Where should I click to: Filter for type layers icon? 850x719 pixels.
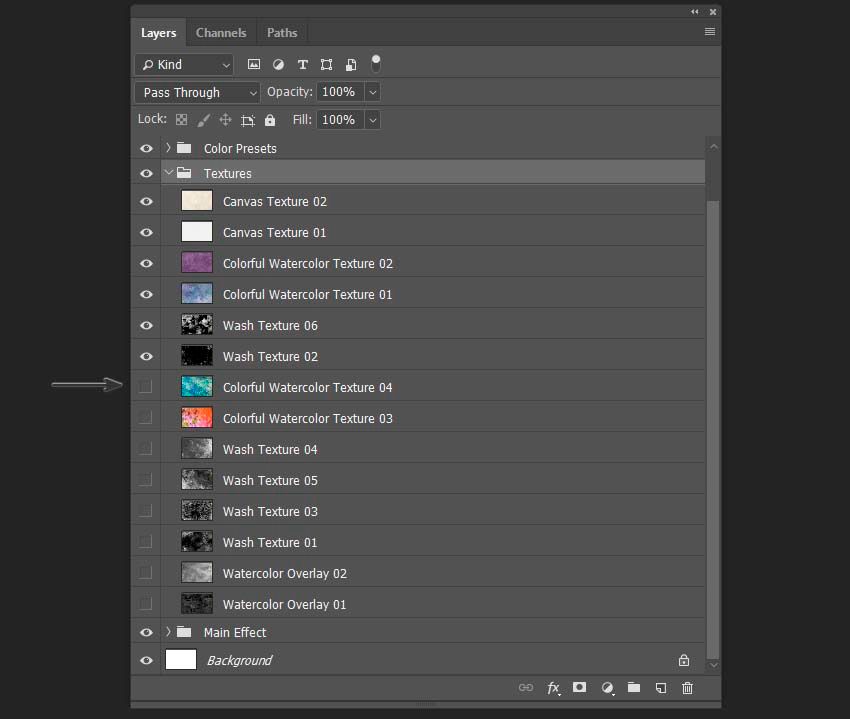click(x=302, y=65)
